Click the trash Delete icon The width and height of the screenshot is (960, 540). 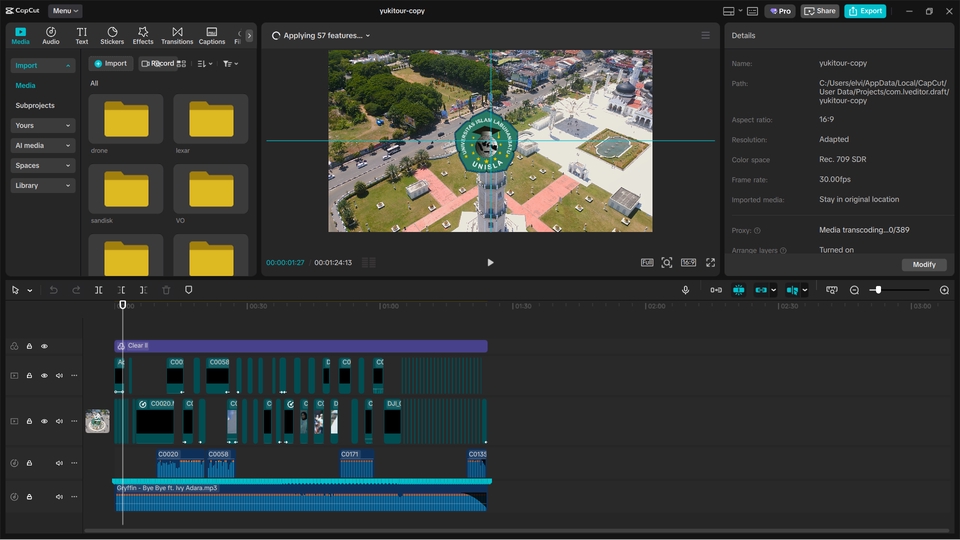tap(166, 290)
